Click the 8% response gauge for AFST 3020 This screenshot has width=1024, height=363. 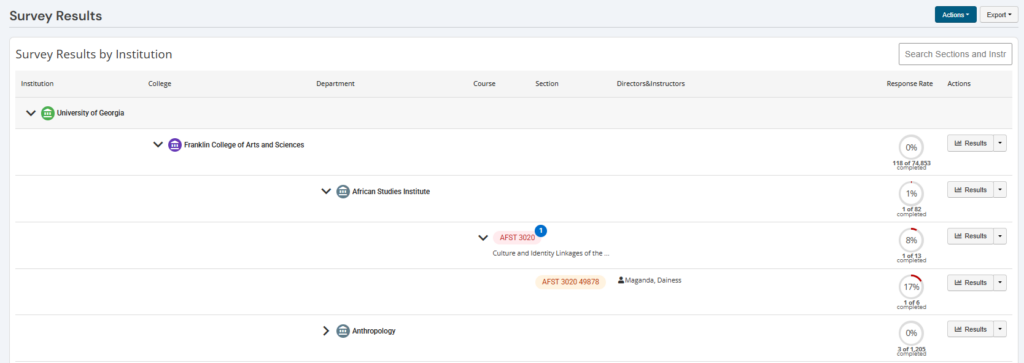tap(911, 240)
